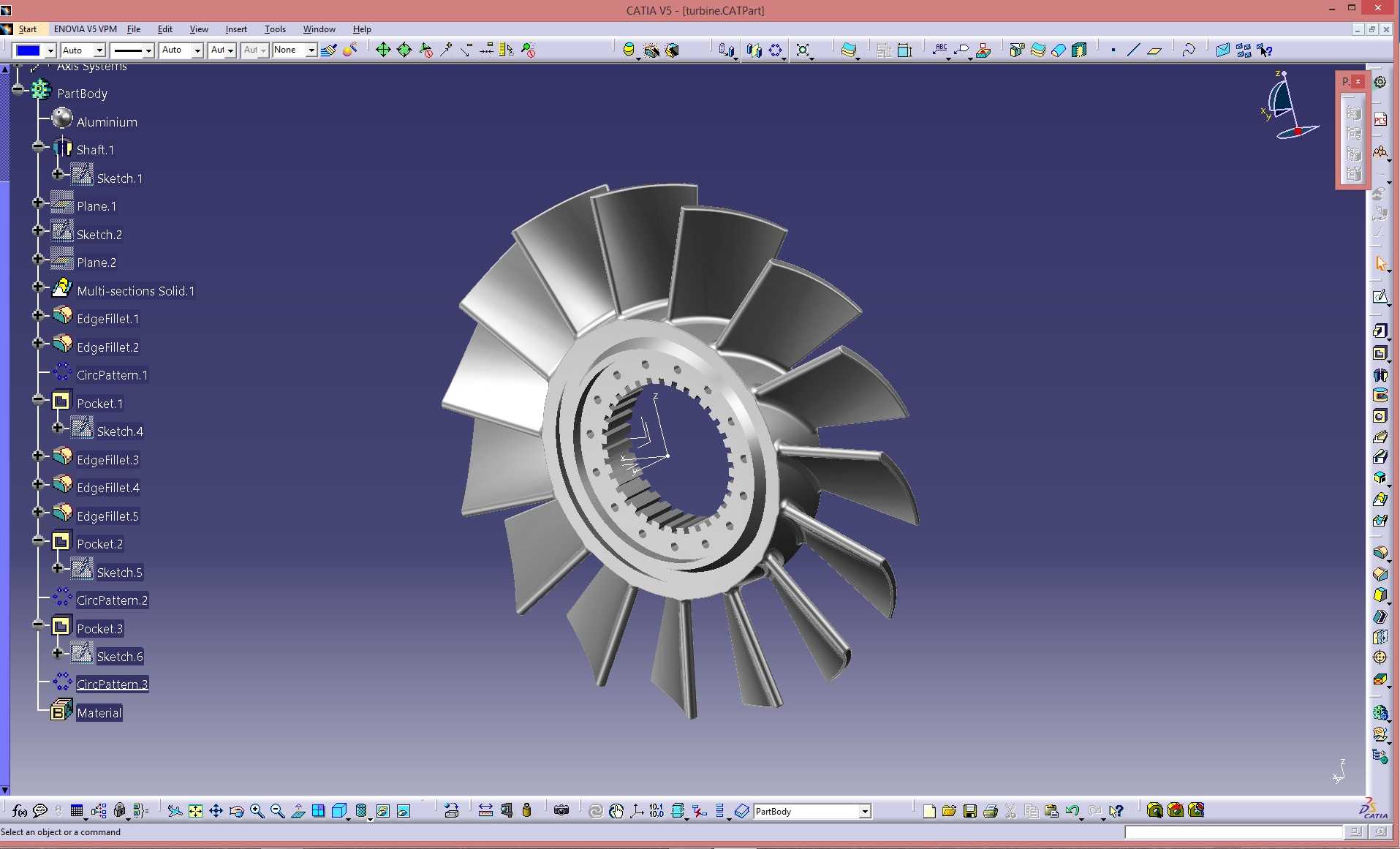Click the Capture camera icon
This screenshot has height=849, width=1400.
click(x=561, y=810)
